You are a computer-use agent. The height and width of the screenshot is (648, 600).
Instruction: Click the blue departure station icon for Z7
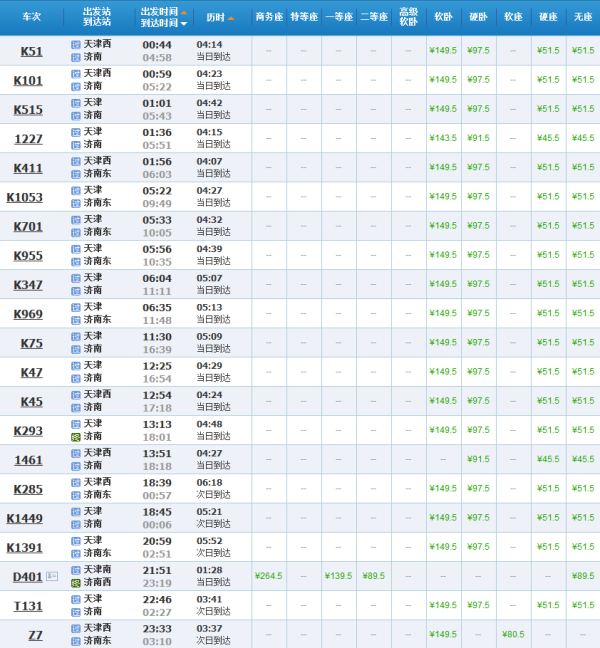pyautogui.click(x=76, y=627)
